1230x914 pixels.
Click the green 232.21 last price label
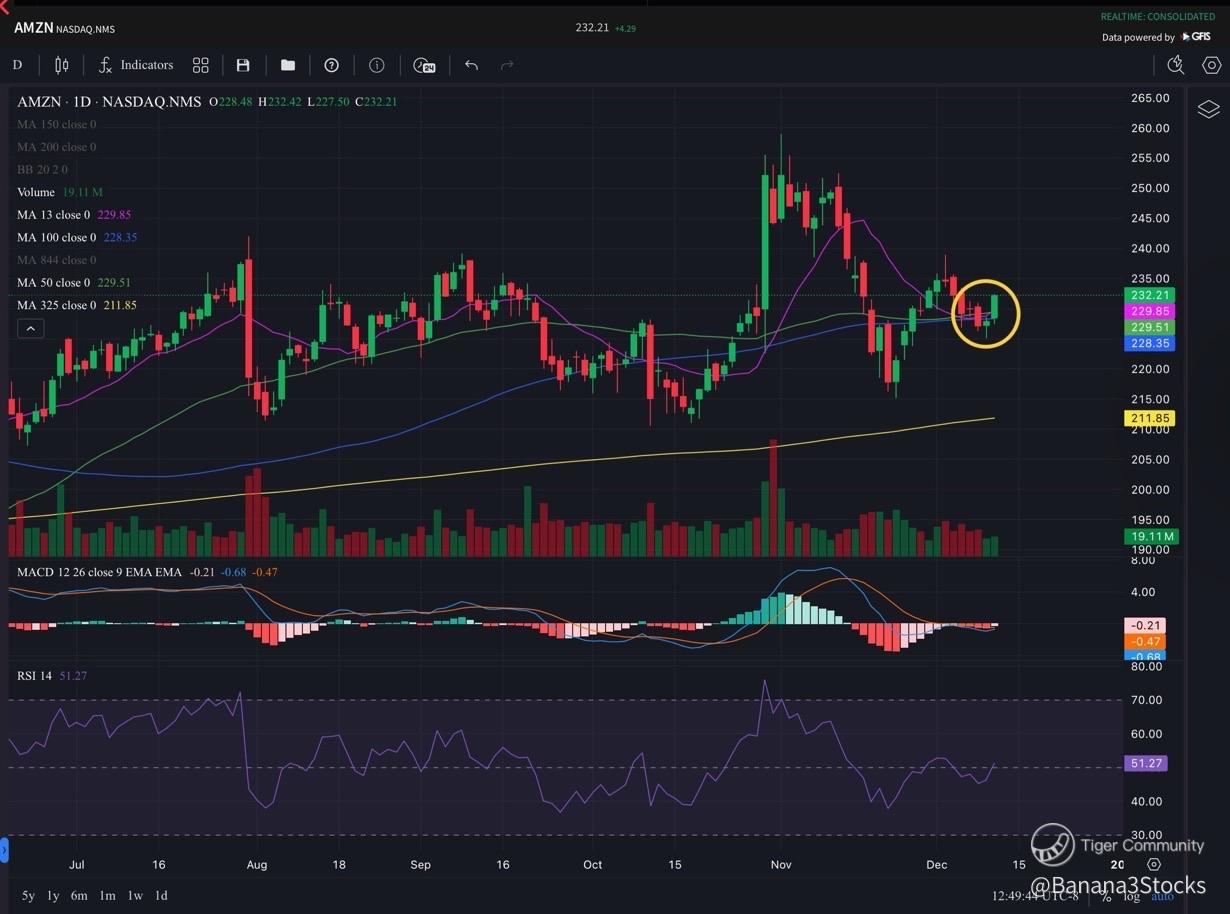1150,295
